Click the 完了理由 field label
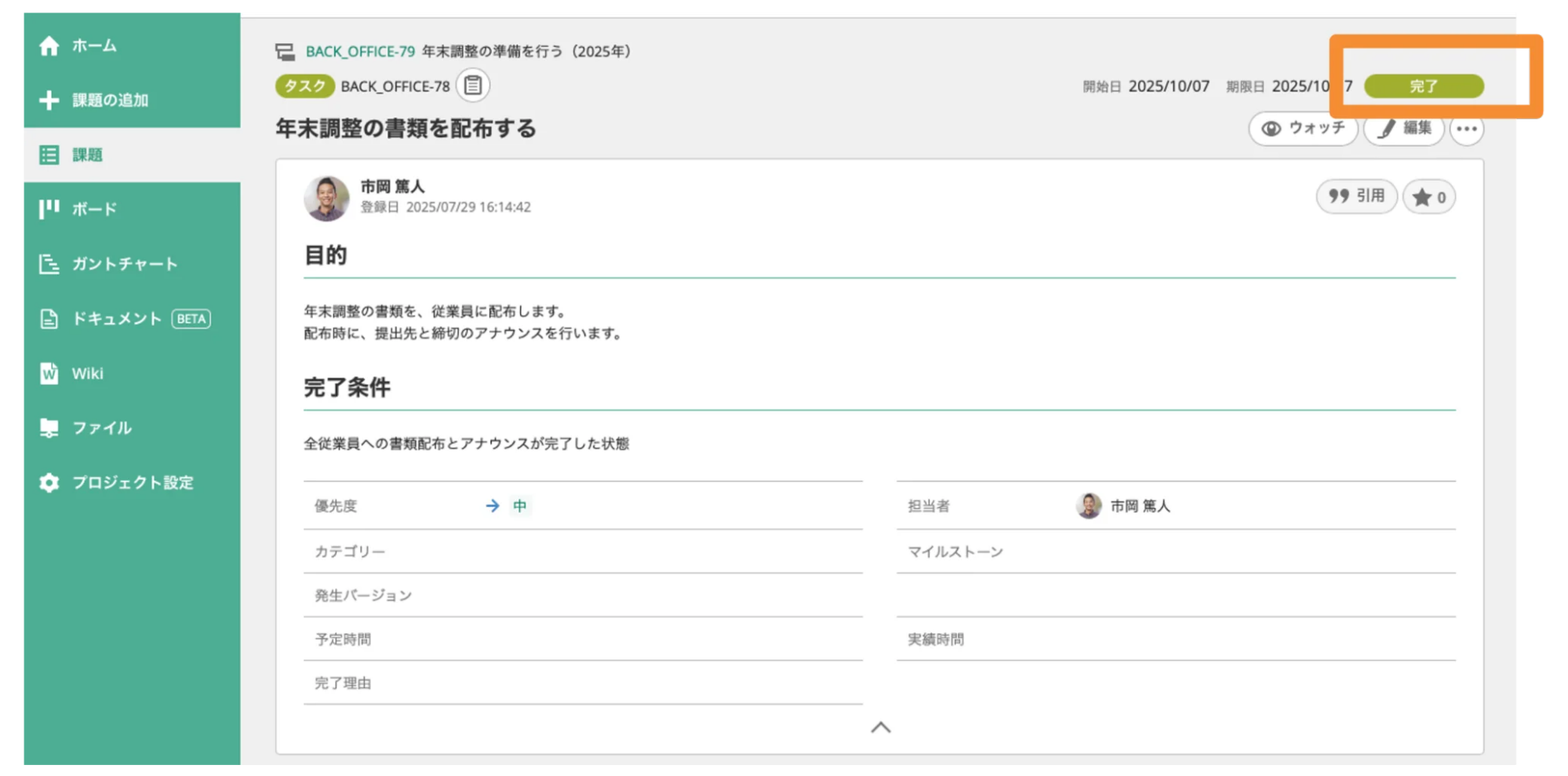The image size is (1568, 776). click(x=343, y=683)
